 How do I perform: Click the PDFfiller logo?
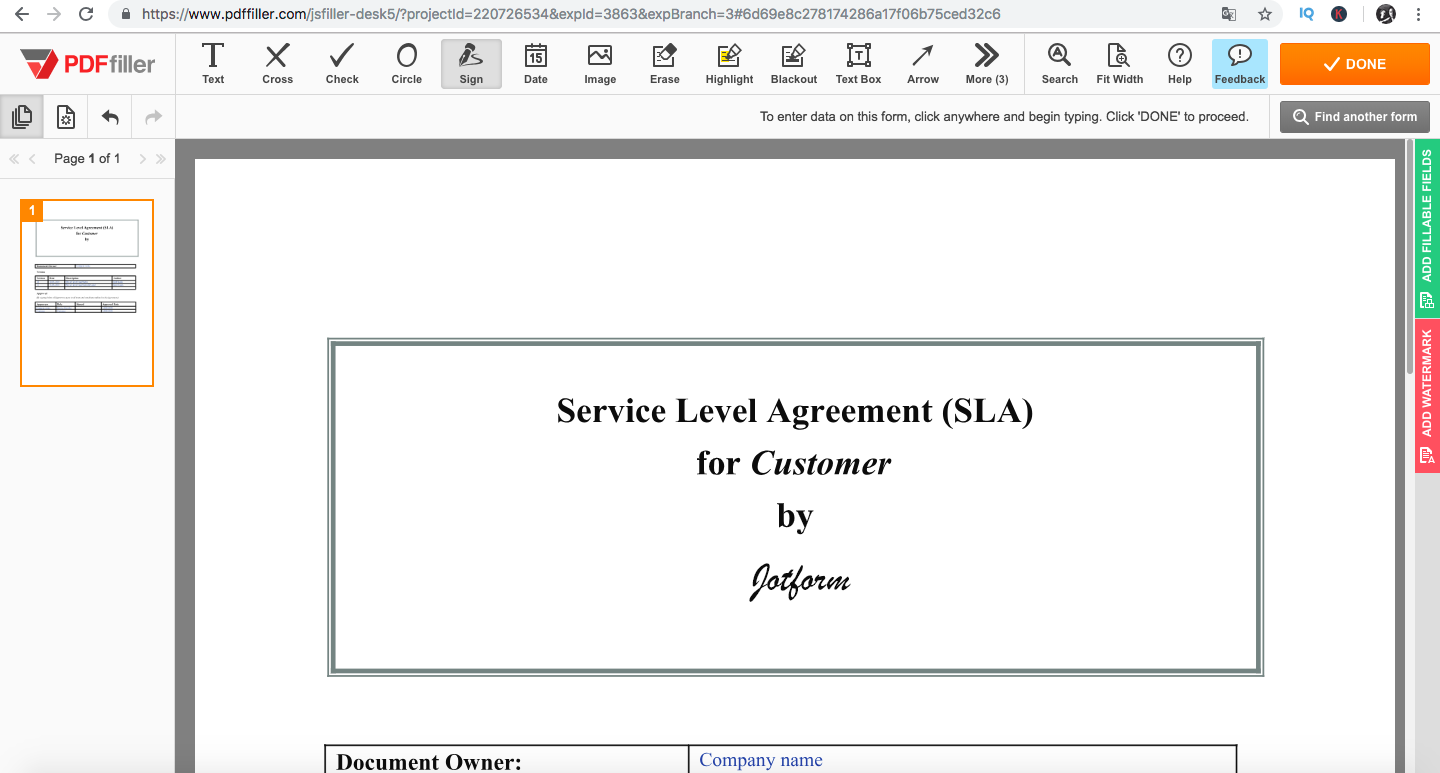pos(88,64)
